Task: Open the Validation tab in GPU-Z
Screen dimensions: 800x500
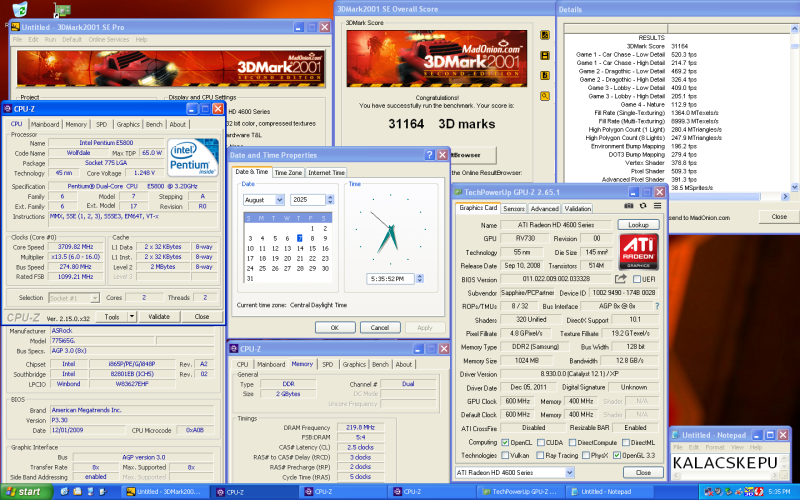Action: click(578, 209)
